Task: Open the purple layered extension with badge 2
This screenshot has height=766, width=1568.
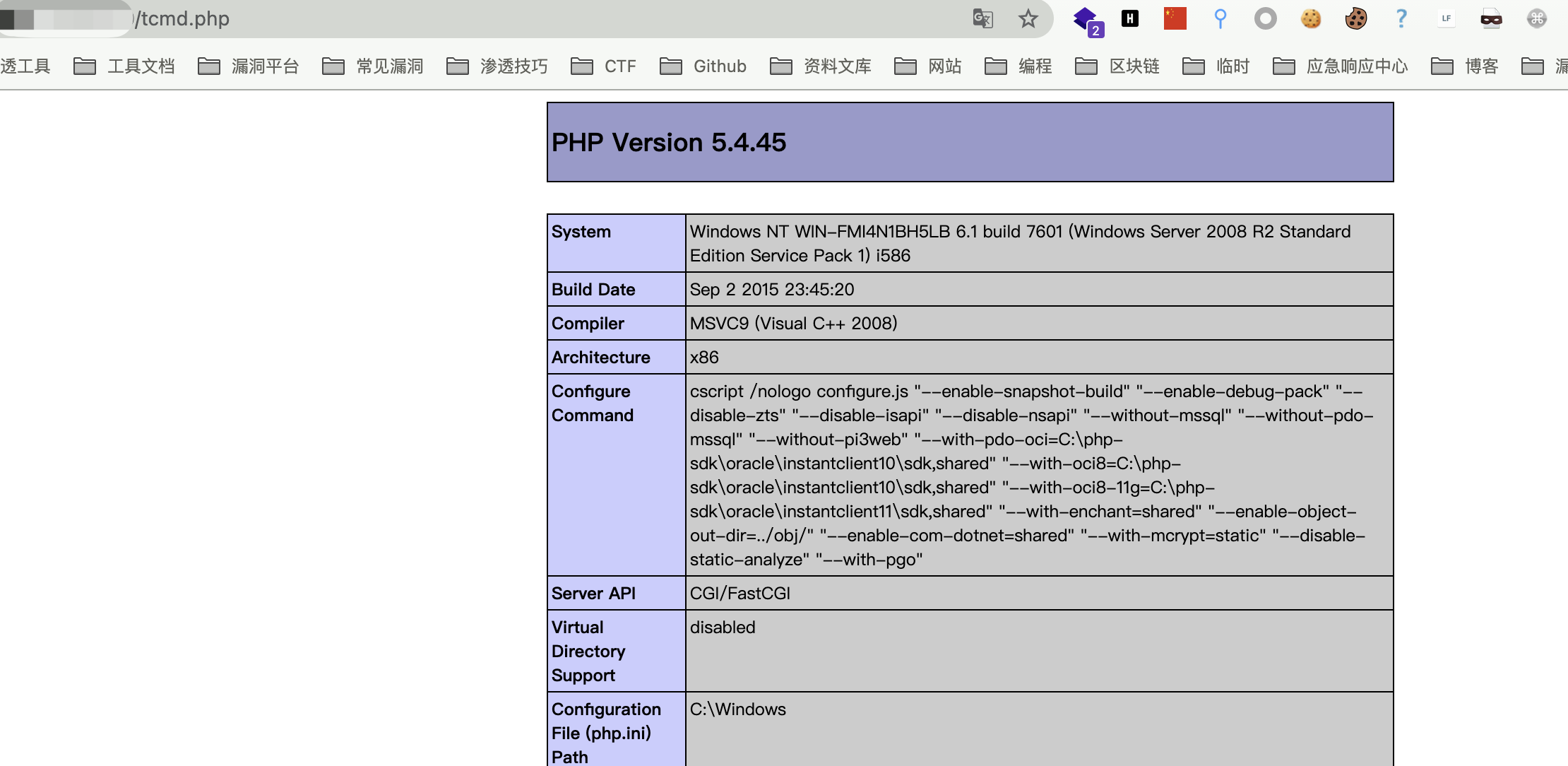Action: 1086,20
